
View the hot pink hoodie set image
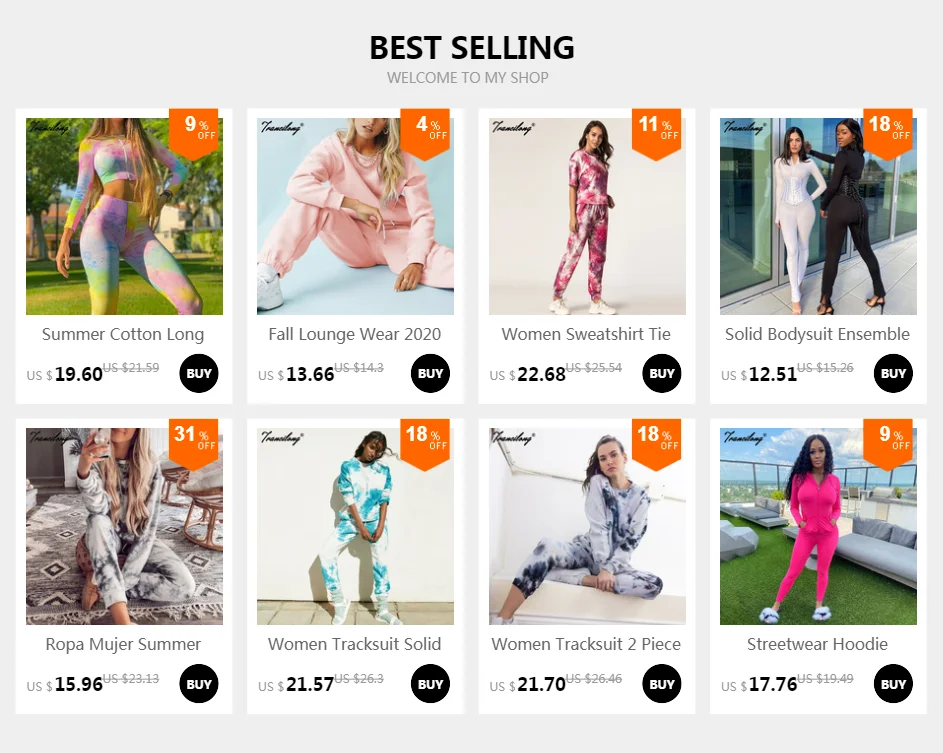818,527
